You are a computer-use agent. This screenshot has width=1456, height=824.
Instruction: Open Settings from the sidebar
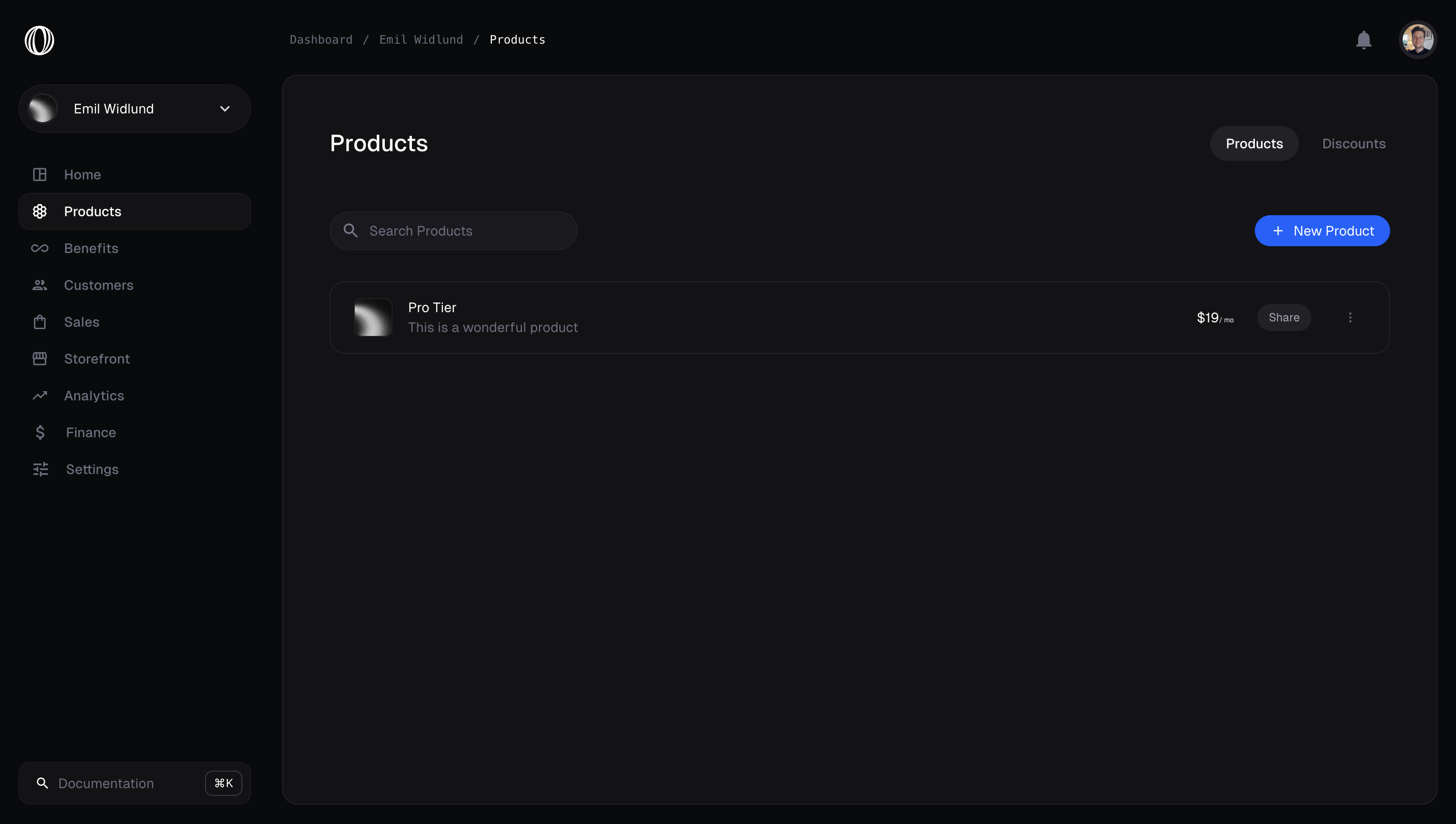(x=92, y=469)
